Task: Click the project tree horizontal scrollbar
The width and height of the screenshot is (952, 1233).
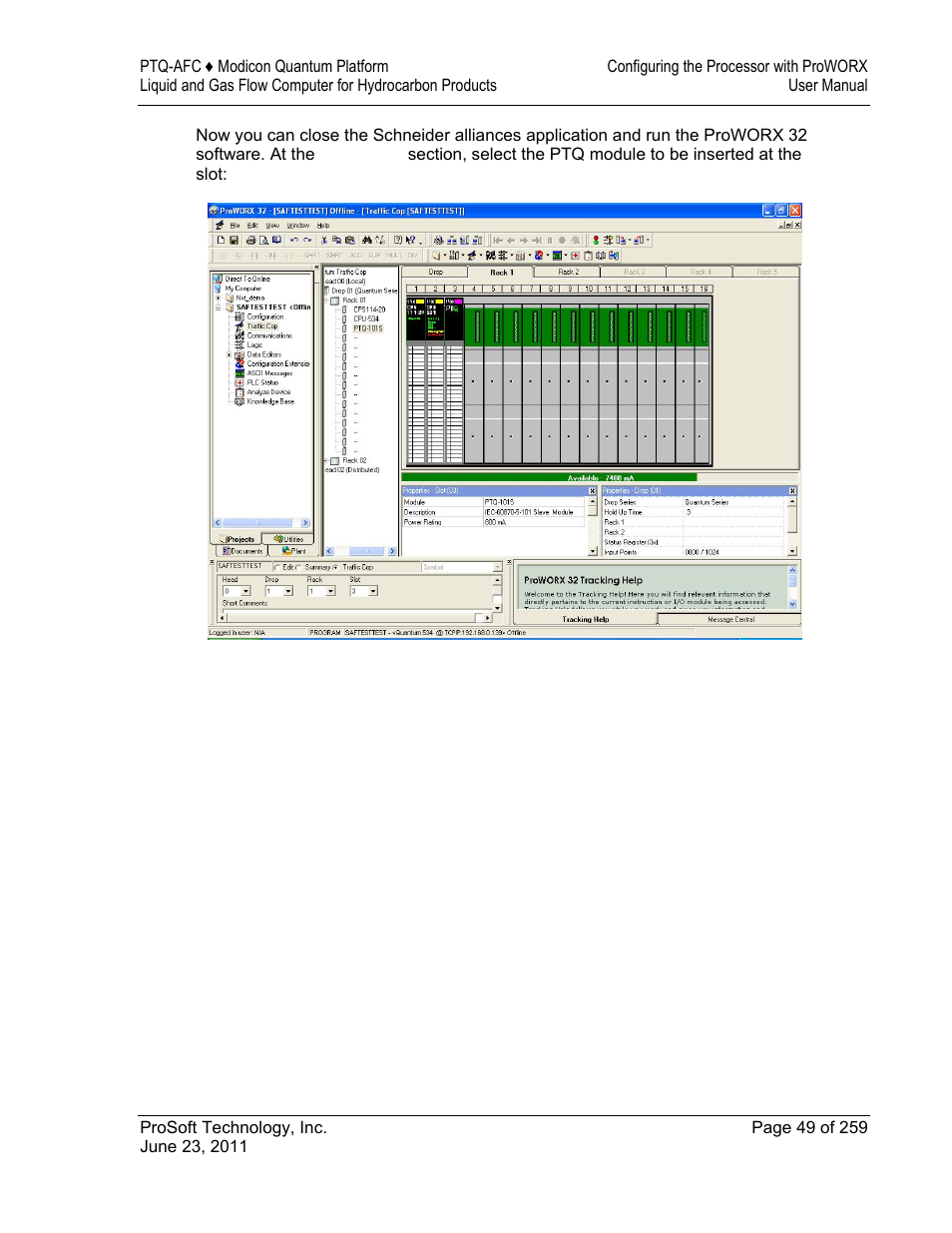Action: point(262,522)
